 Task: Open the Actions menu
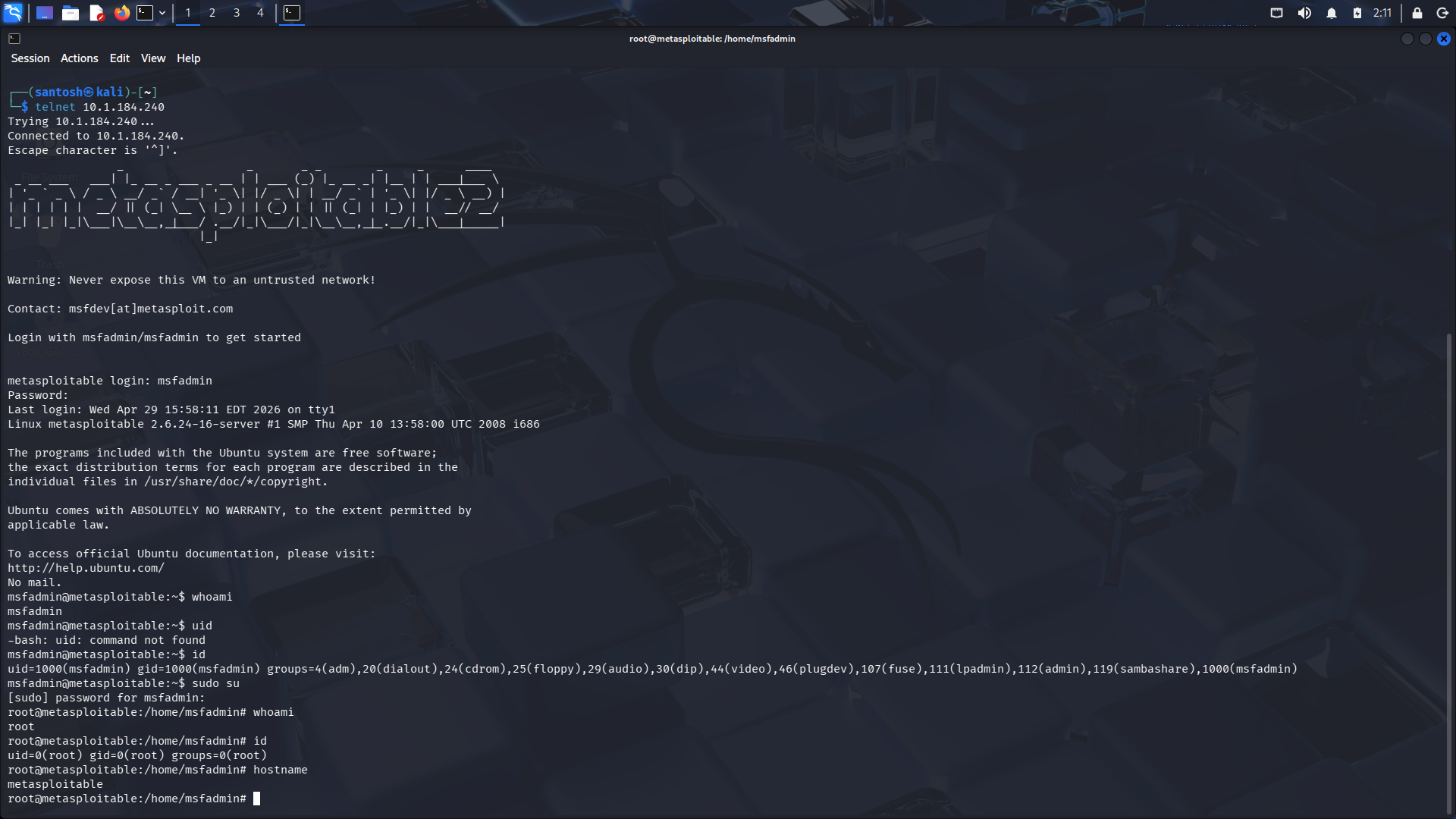[x=80, y=58]
